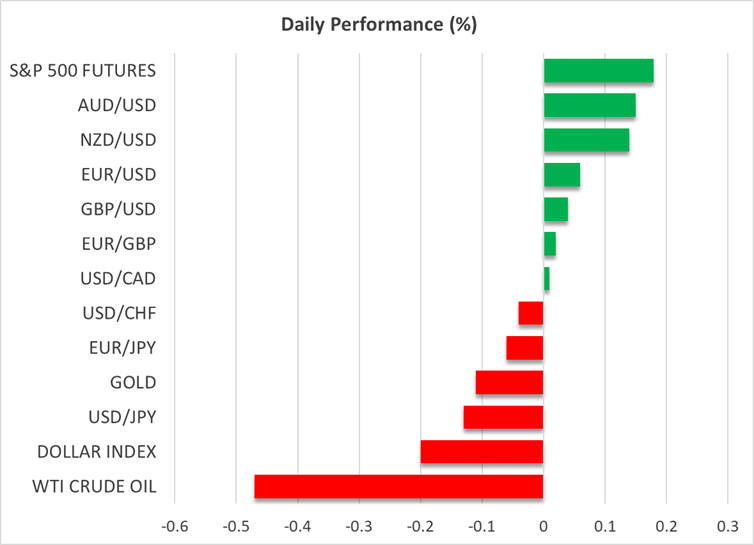Click the green AUD/USD bar
Image resolution: width=754 pixels, height=545 pixels.
589,106
